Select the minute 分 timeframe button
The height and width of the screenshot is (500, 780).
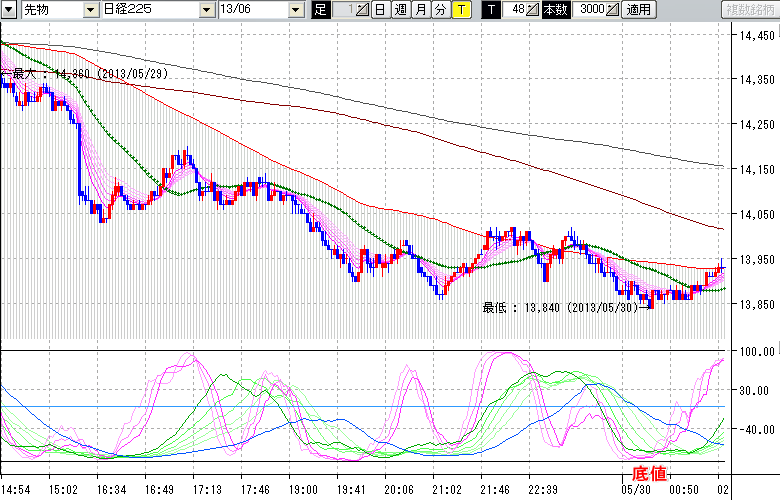[x=440, y=10]
